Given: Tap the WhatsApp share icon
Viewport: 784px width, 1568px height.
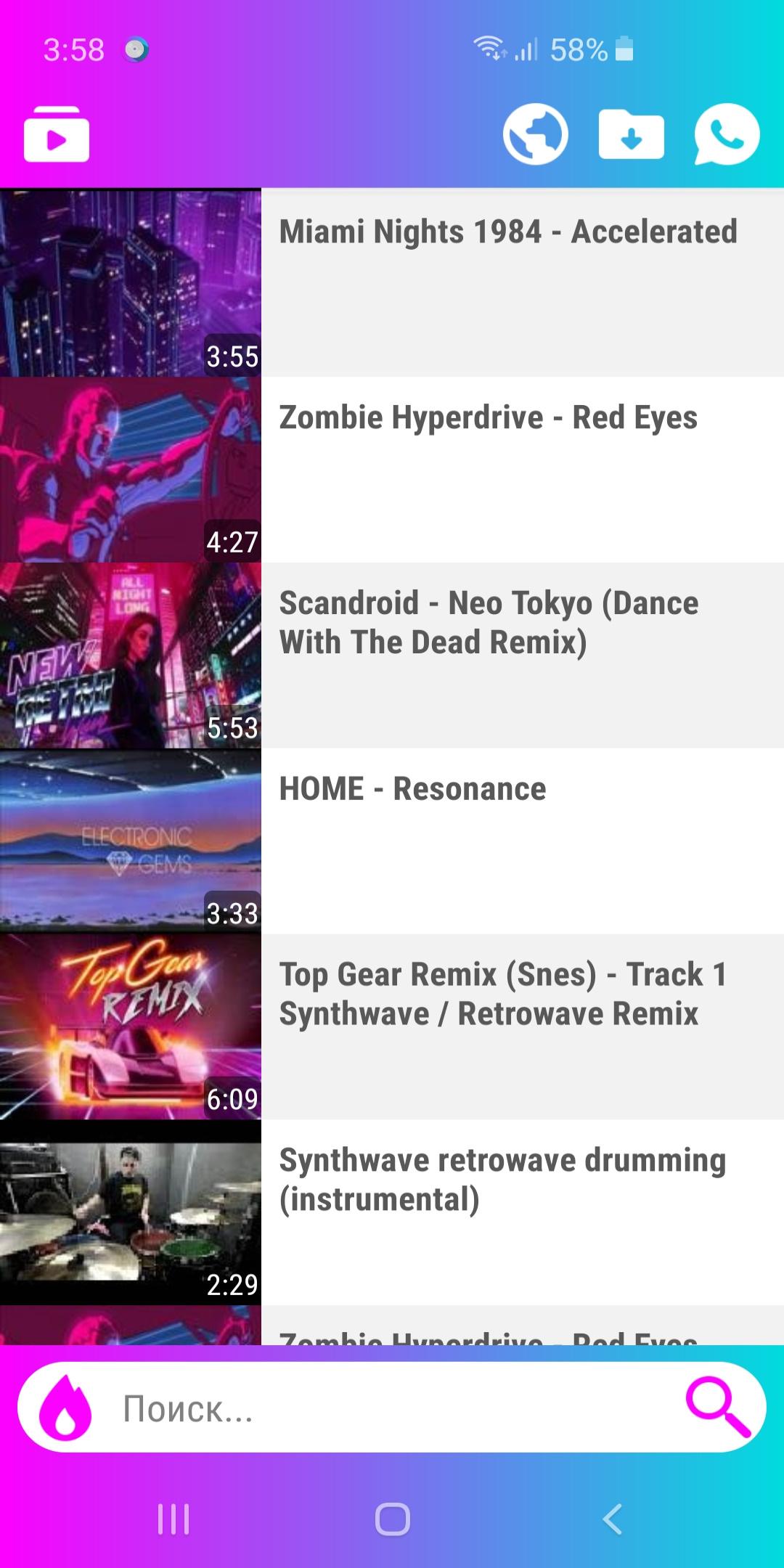Looking at the screenshot, I should pyautogui.click(x=727, y=134).
